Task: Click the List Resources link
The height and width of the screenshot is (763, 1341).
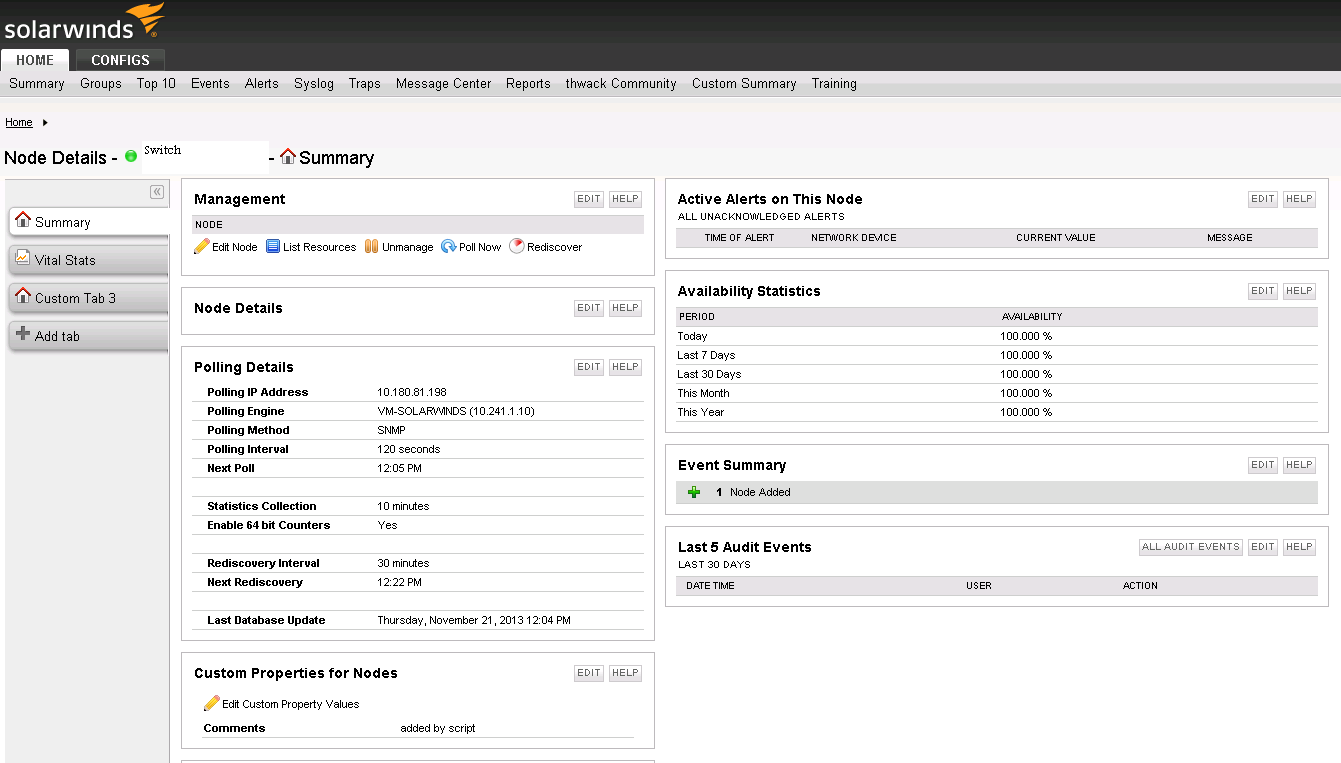Action: tap(319, 247)
